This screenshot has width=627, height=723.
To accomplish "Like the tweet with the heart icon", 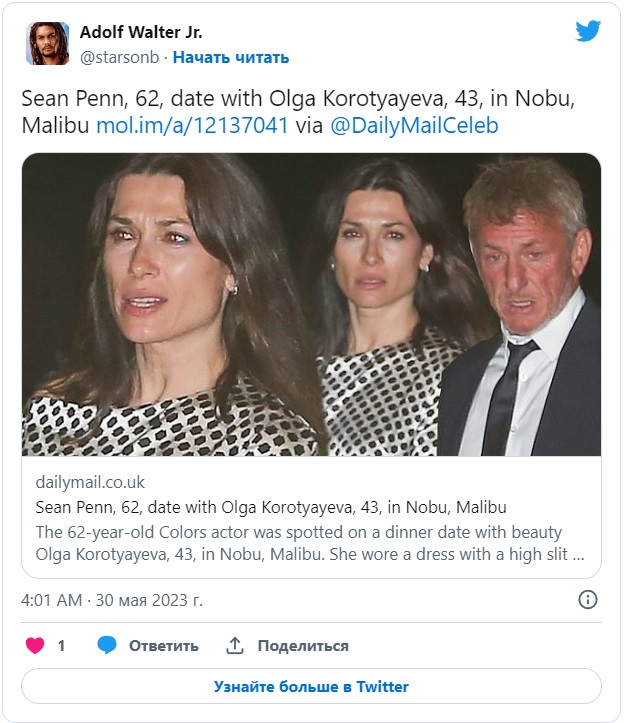I will coord(35,645).
